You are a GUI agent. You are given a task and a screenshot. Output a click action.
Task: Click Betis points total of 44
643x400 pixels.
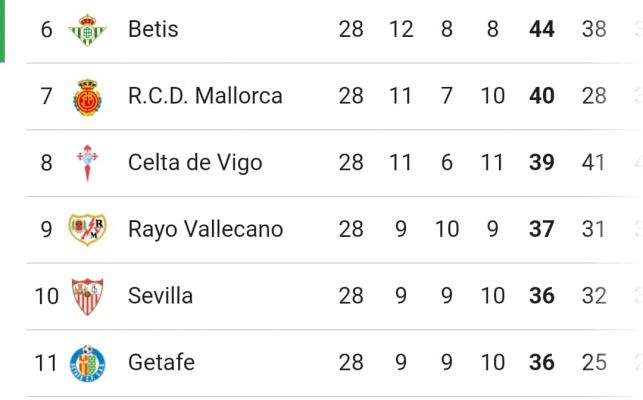[x=542, y=29]
